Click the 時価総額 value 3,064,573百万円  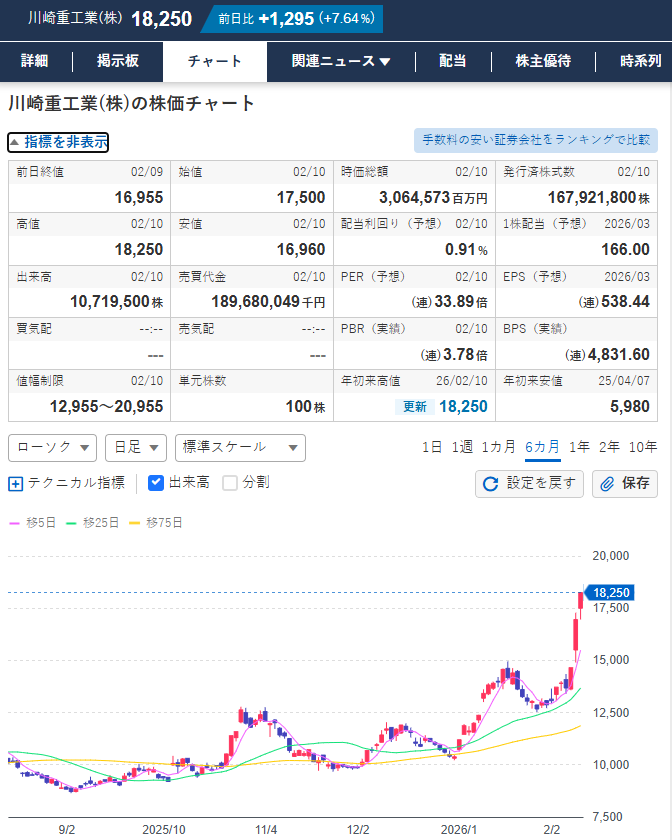tap(434, 198)
